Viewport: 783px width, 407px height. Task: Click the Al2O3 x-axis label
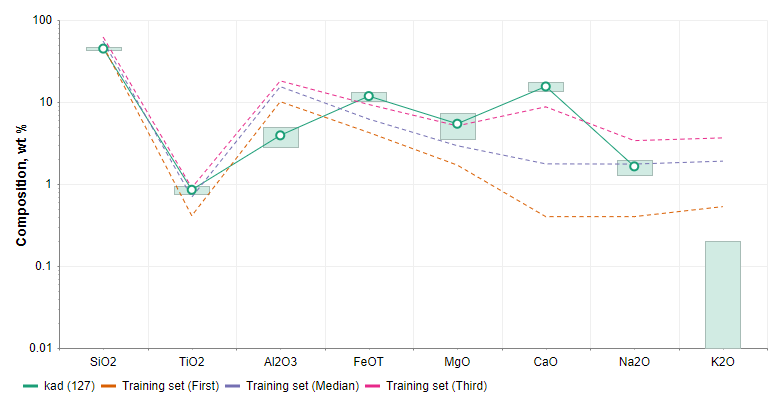(x=280, y=361)
